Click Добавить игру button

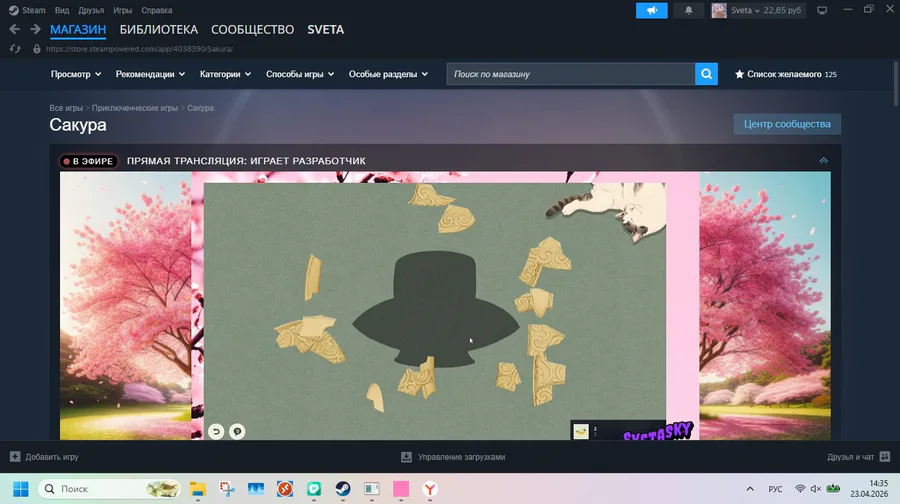44,457
